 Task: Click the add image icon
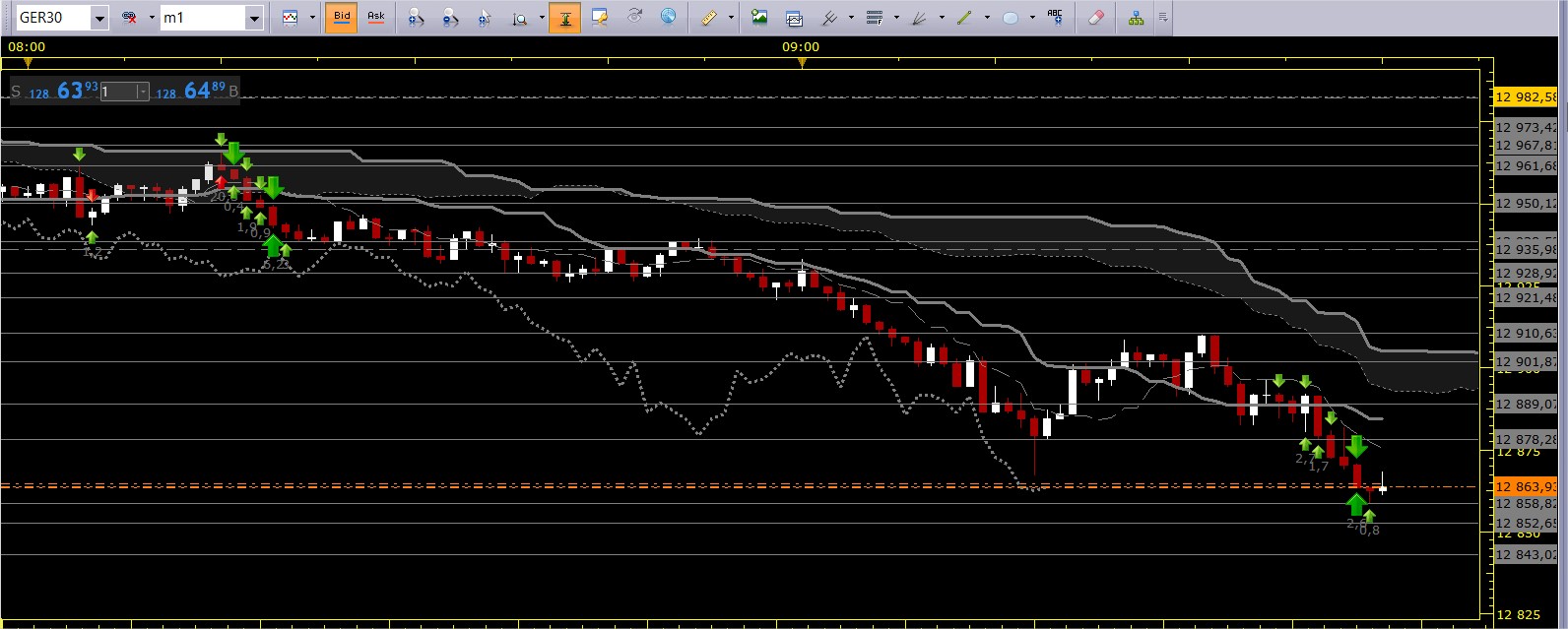pyautogui.click(x=759, y=18)
